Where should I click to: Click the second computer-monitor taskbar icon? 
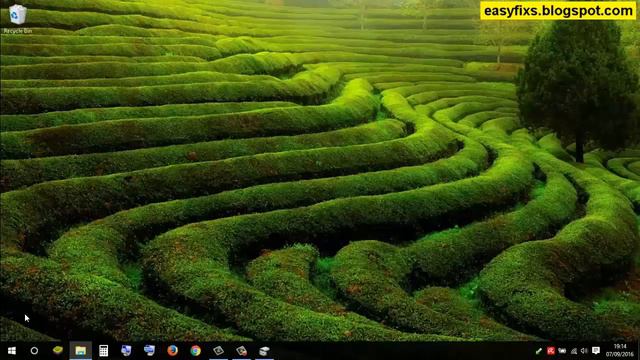pyautogui.click(x=149, y=351)
